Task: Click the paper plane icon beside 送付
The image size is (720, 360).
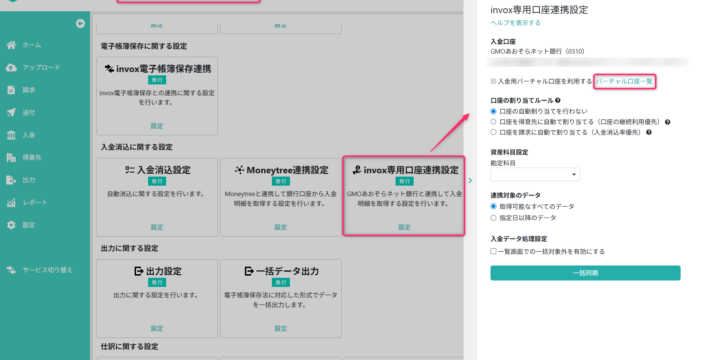Action: tap(11, 112)
